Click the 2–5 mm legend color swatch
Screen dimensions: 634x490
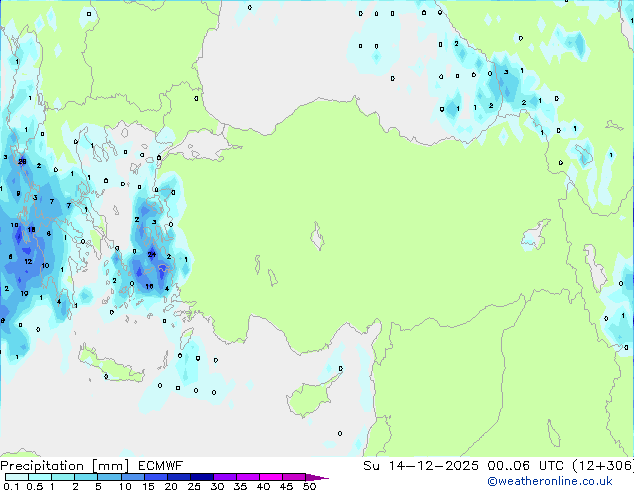point(86,477)
